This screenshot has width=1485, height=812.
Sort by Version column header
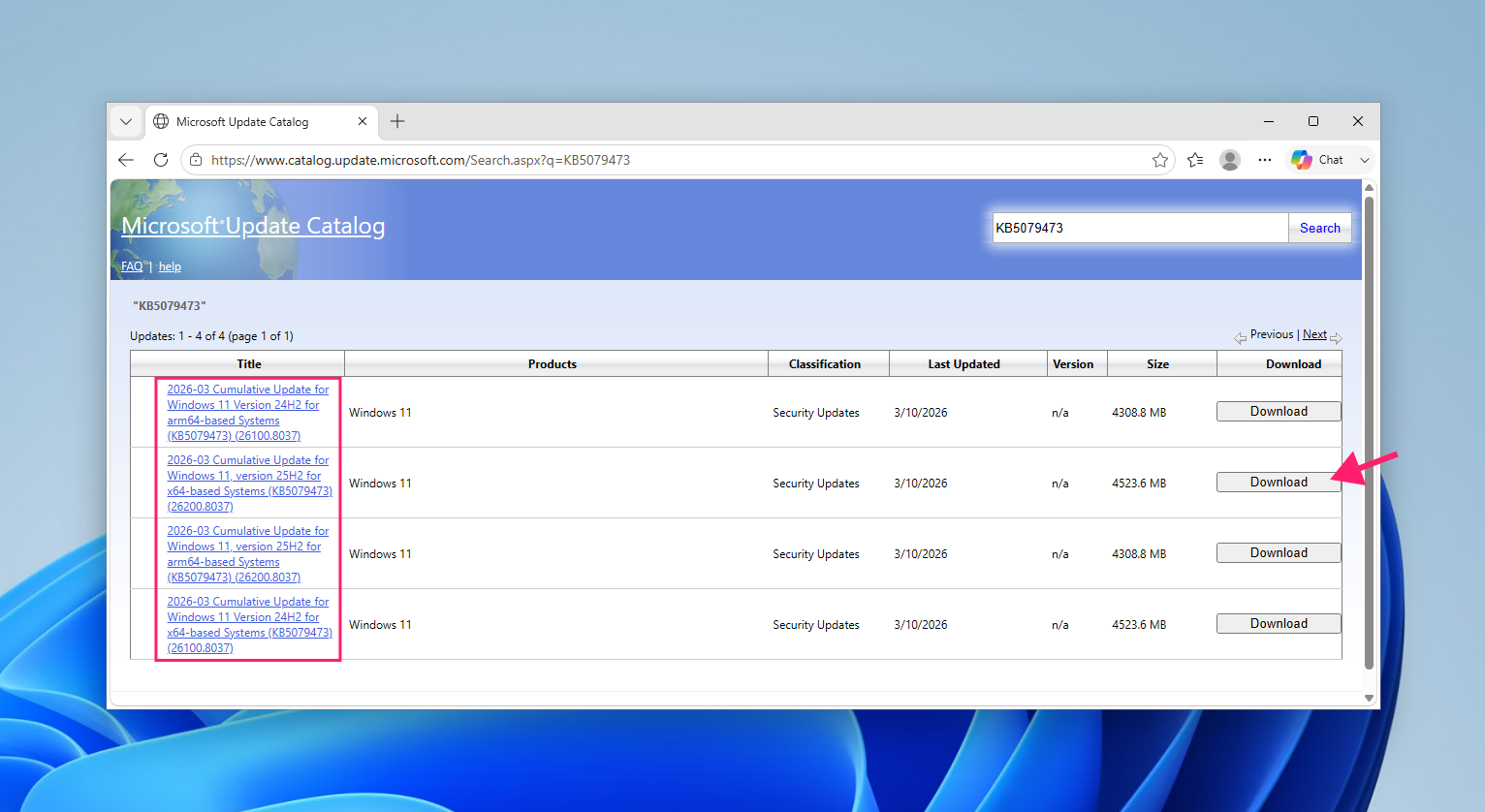(x=1073, y=364)
